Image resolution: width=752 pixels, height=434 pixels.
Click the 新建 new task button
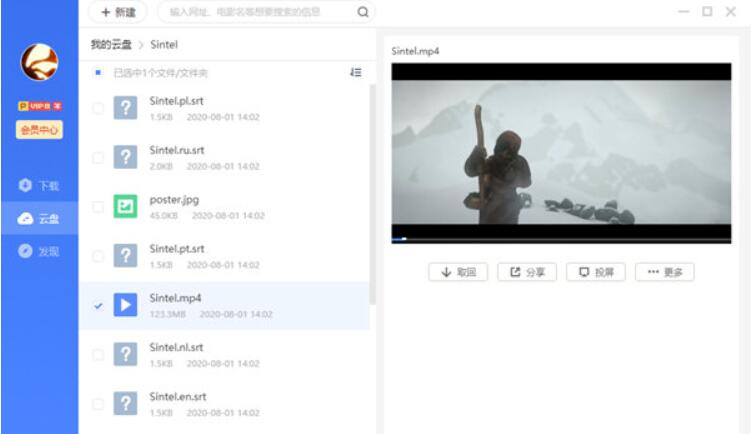coord(118,12)
